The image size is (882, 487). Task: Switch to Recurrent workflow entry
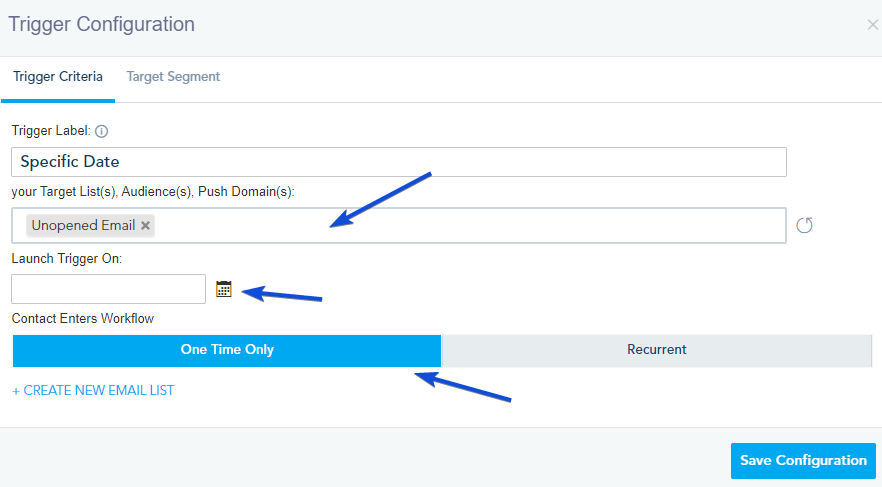pos(656,350)
